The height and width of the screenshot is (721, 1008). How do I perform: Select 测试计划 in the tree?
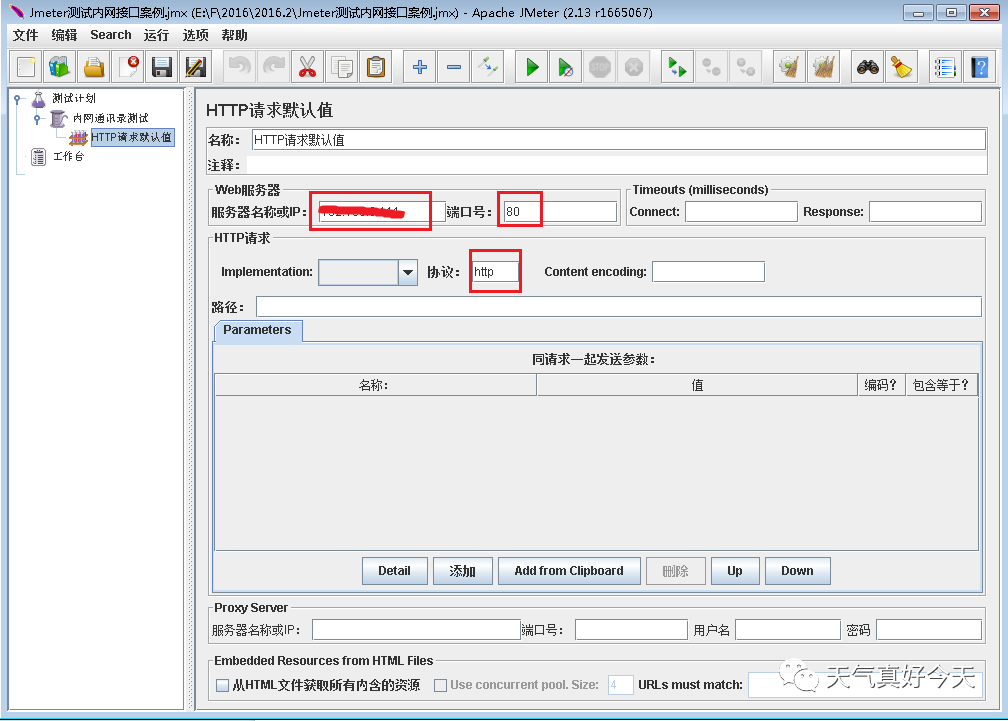[74, 98]
